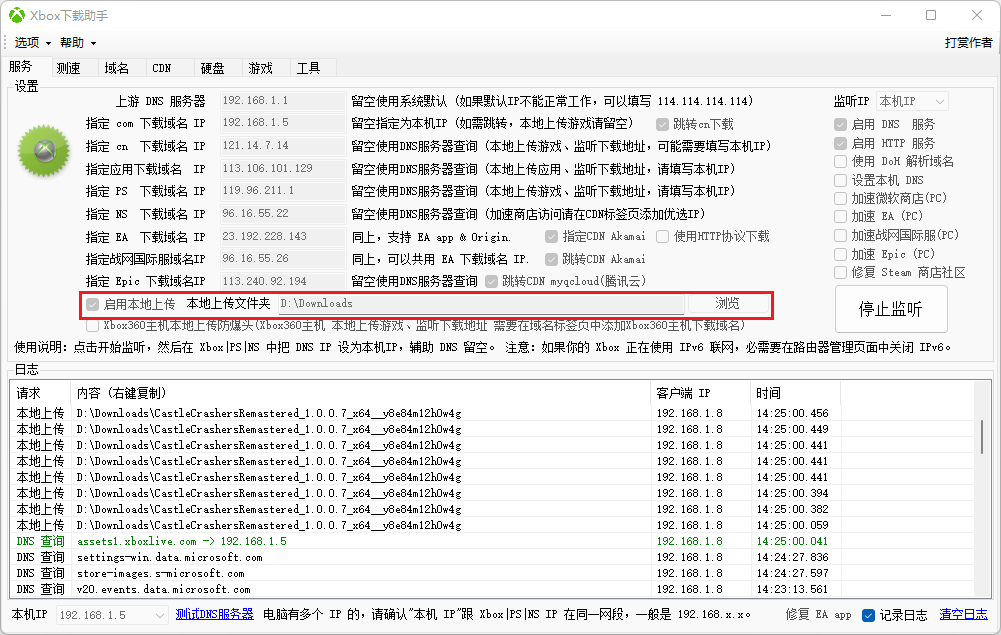Select the assets1.xboxlive.com DNS 查询 row

(x=492, y=541)
